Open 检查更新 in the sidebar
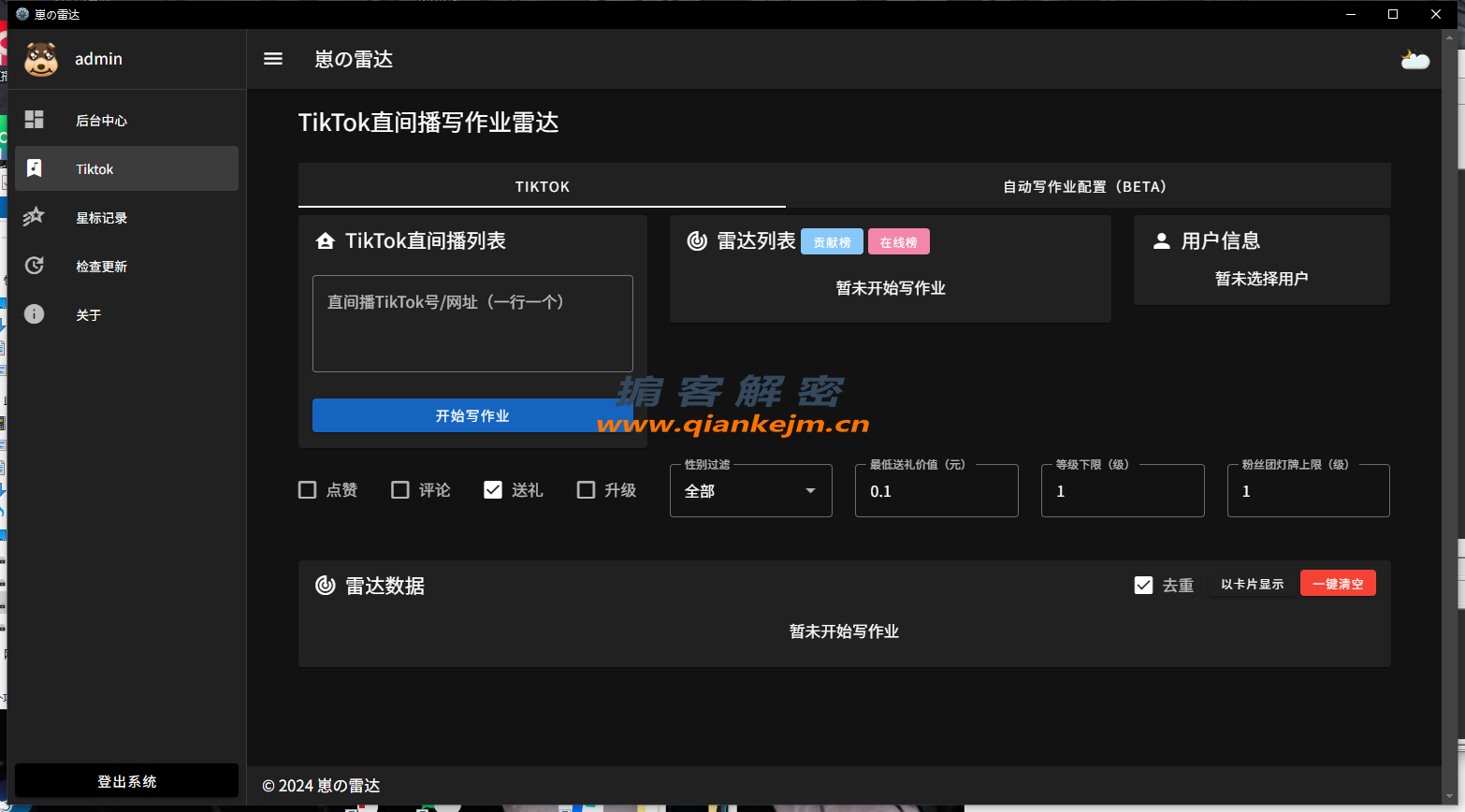Viewport: 1465px width, 812px height. 127,266
